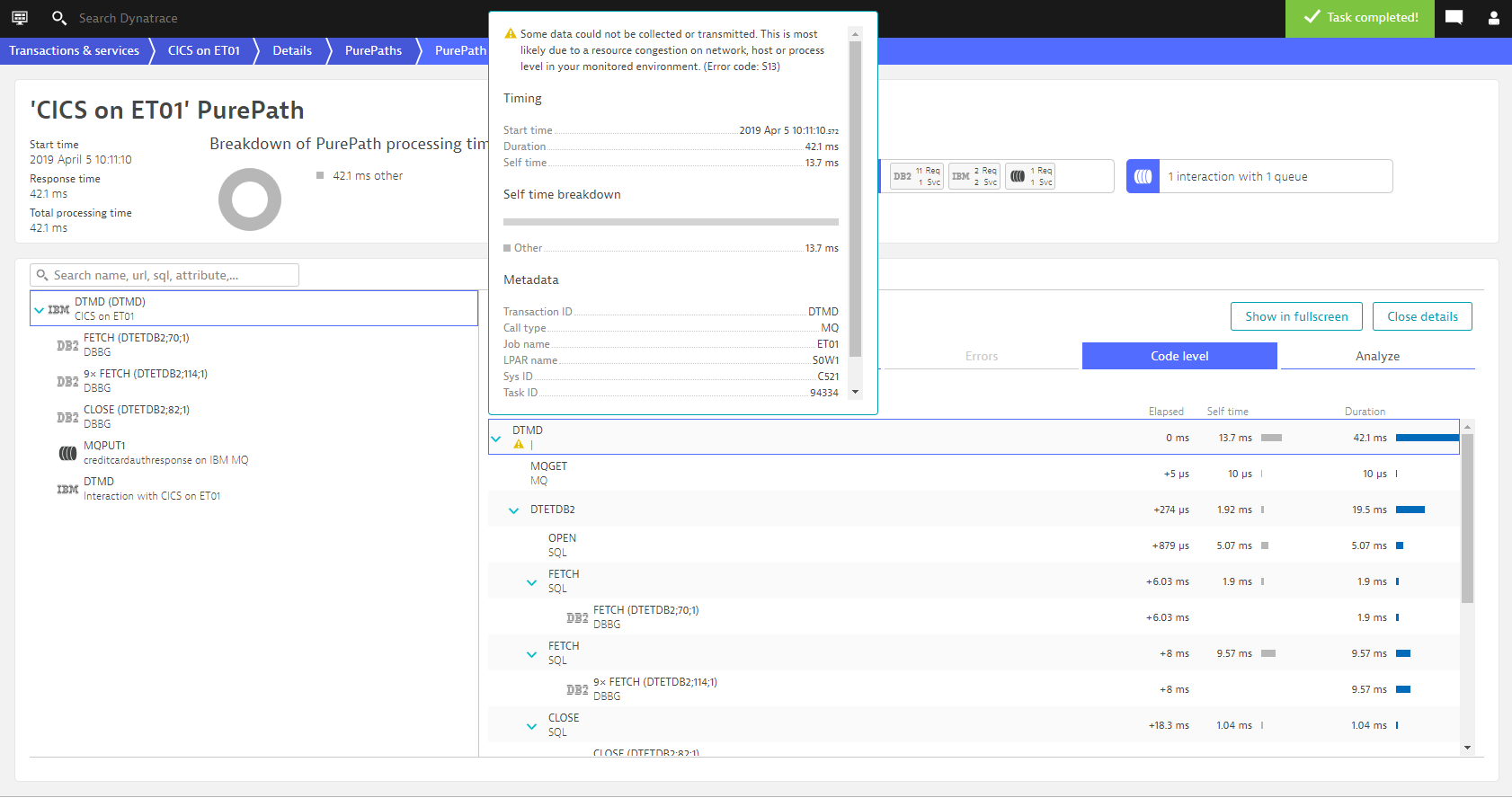Click DB2 icon beside FETCH (DTETDB2;70;1) in tree
Viewport: 1512px width, 798px height.
point(67,345)
